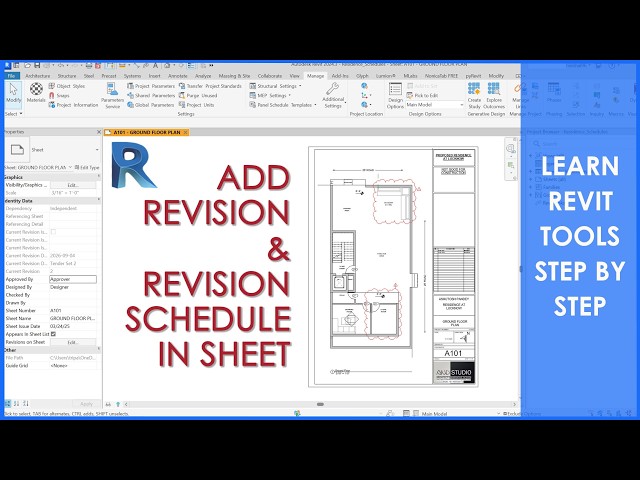Screen dimensions: 640x480
Task: Click the Sheet Name value GROUND FLOOR PL...
Action: [73, 318]
